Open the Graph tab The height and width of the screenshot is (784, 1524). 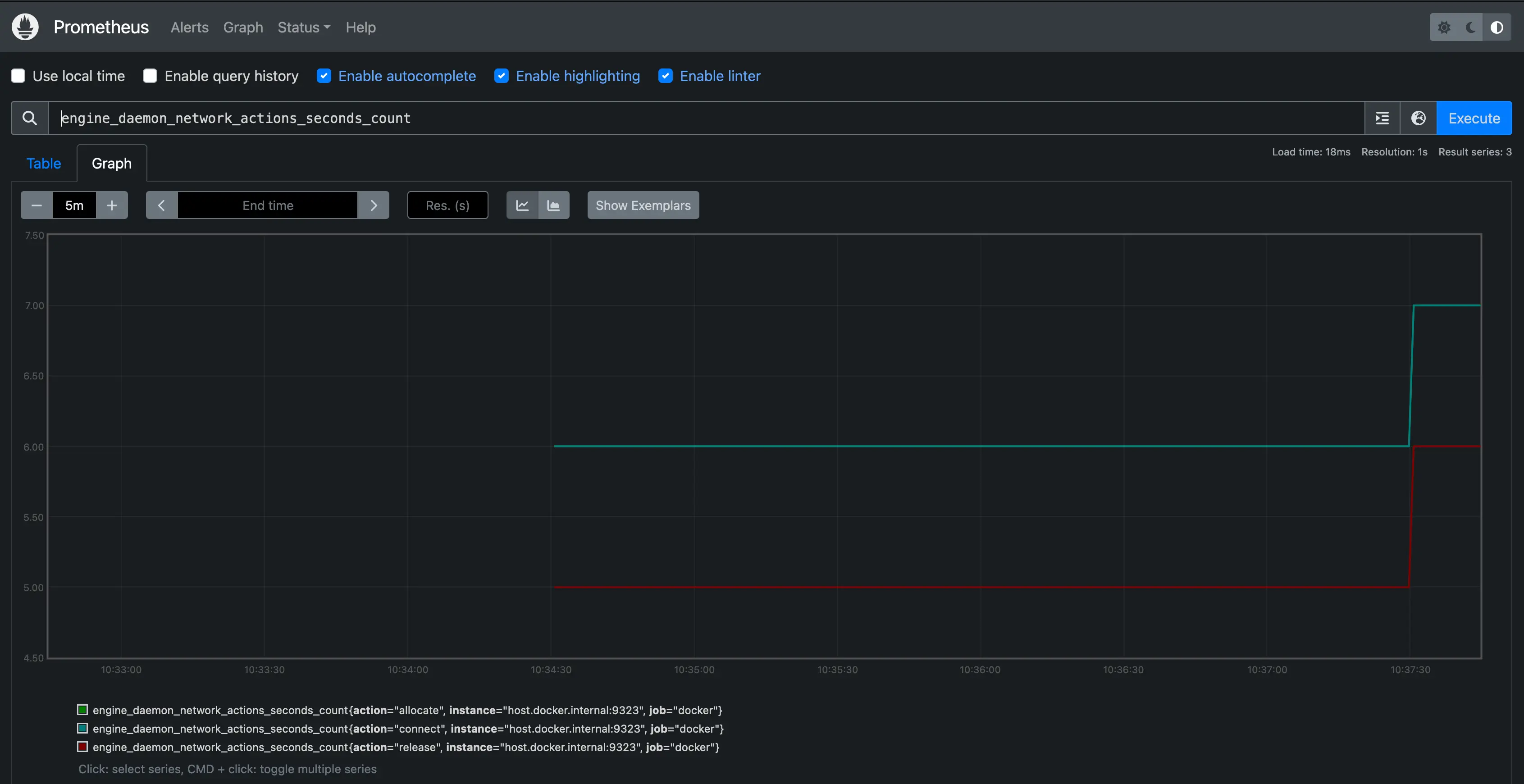pyautogui.click(x=112, y=162)
